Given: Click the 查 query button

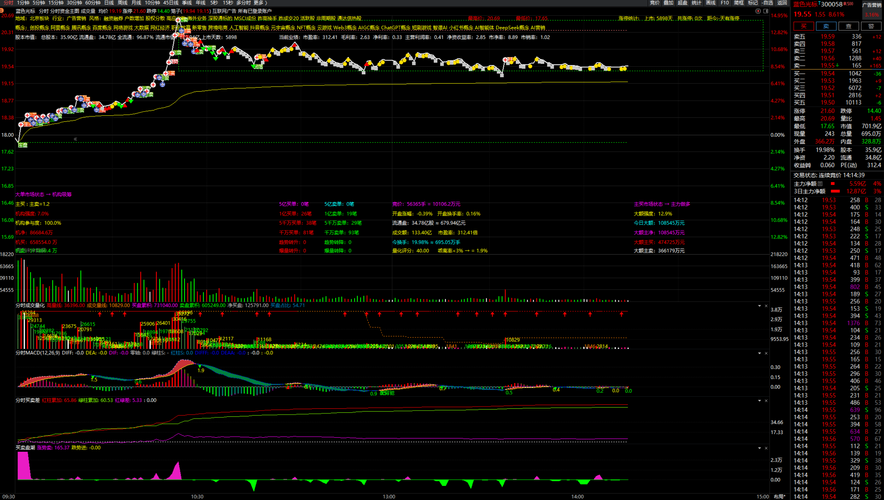Looking at the screenshot, I should point(849,26).
